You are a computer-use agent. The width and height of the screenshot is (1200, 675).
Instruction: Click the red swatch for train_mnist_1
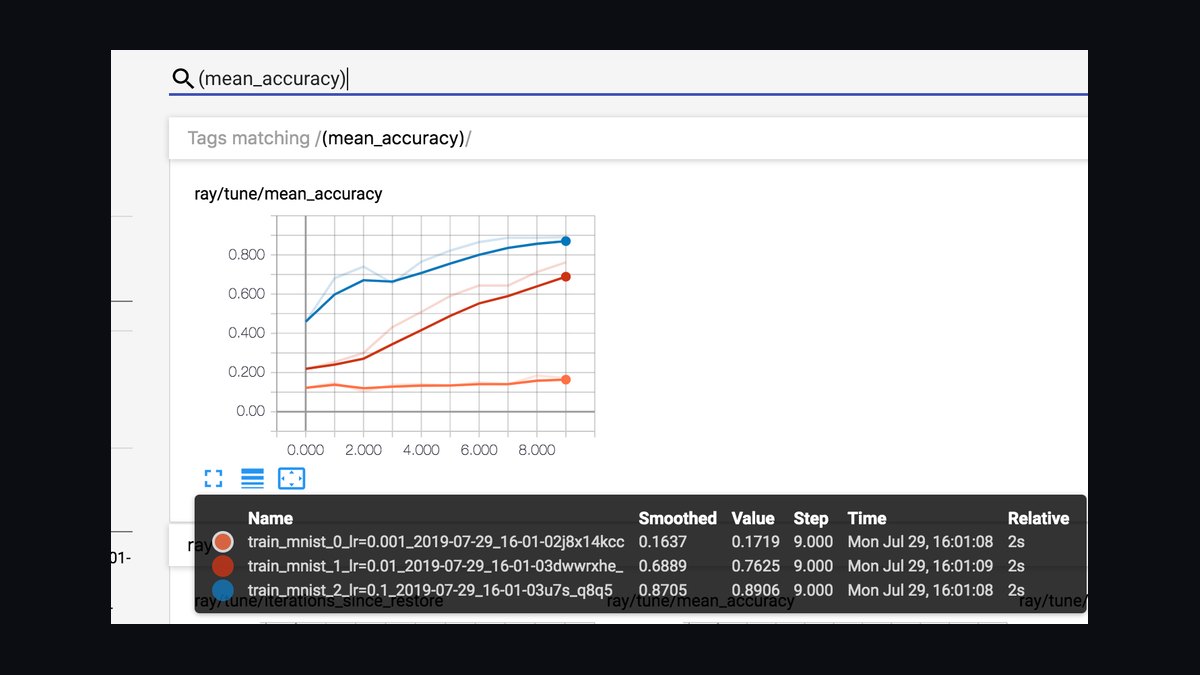click(223, 566)
